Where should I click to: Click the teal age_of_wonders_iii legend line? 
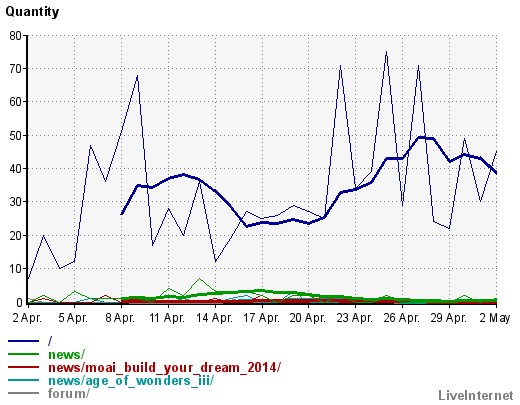coord(23,380)
